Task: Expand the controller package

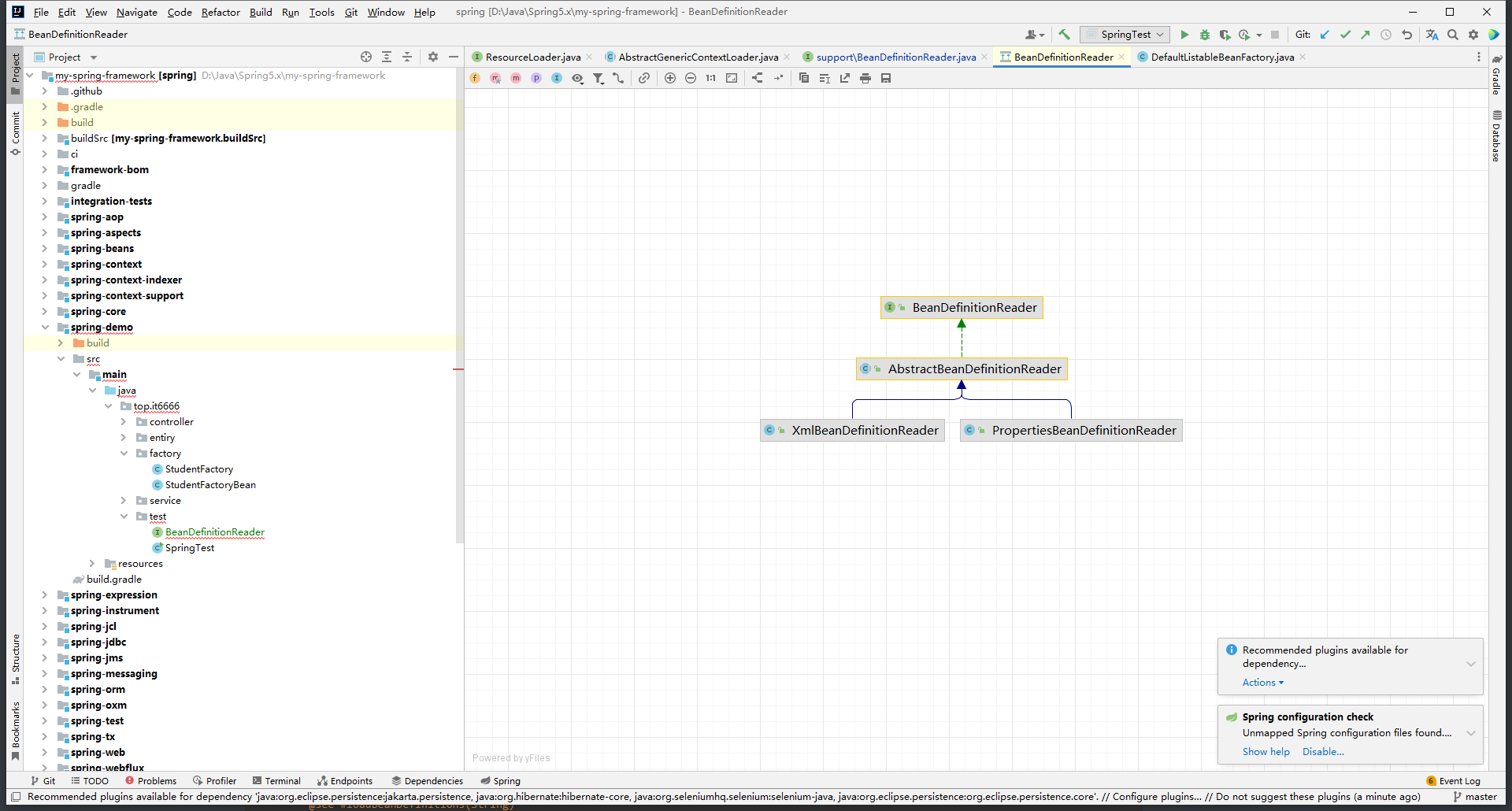Action: tap(124, 422)
